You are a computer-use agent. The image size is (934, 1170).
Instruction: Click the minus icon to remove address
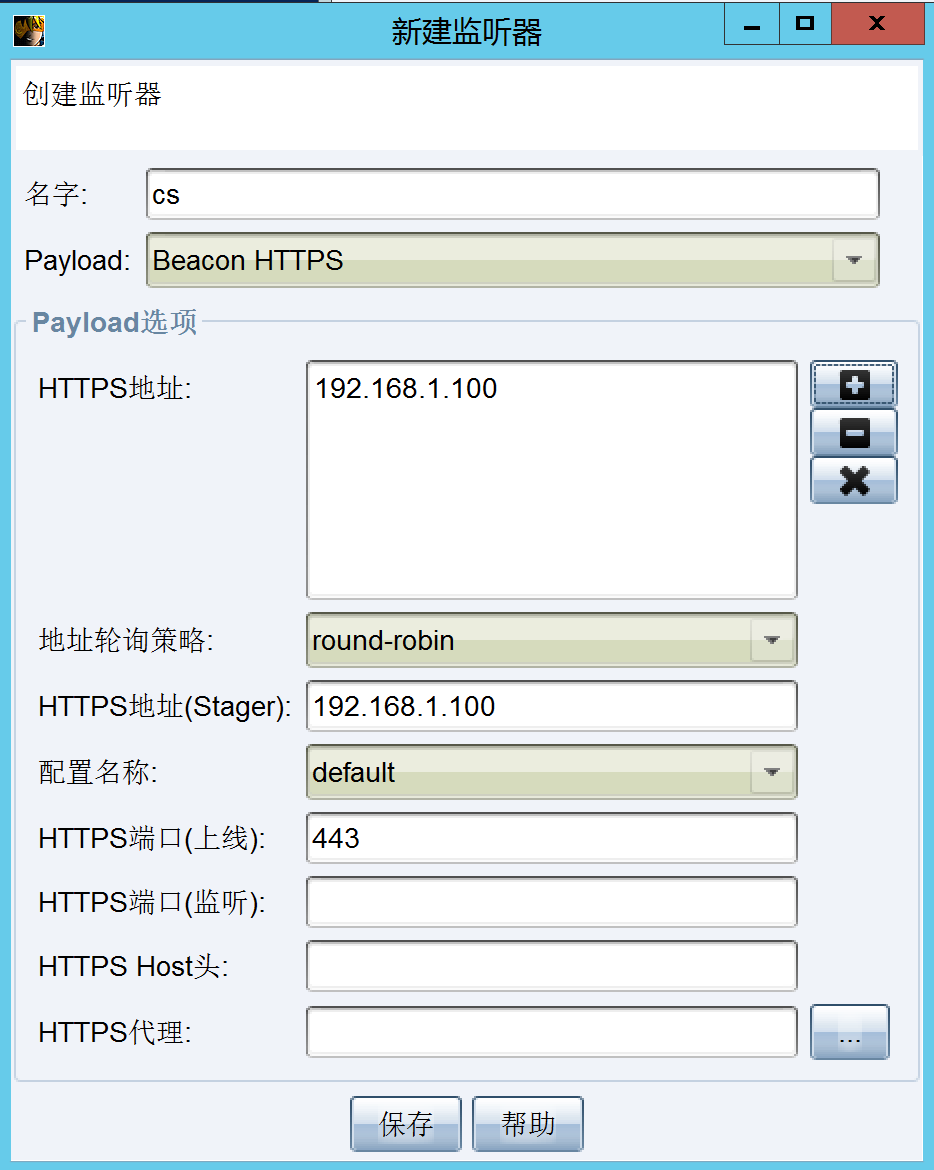[853, 433]
